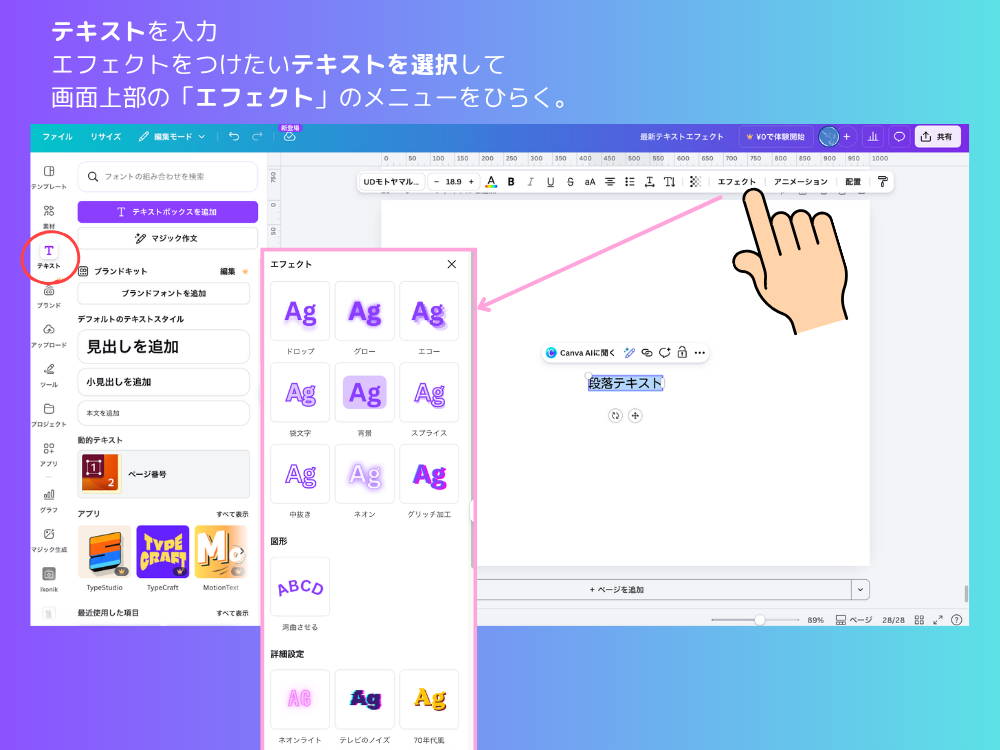
Task: Select the ネオン effect thumbnail in the Effects panel
Action: 364,473
